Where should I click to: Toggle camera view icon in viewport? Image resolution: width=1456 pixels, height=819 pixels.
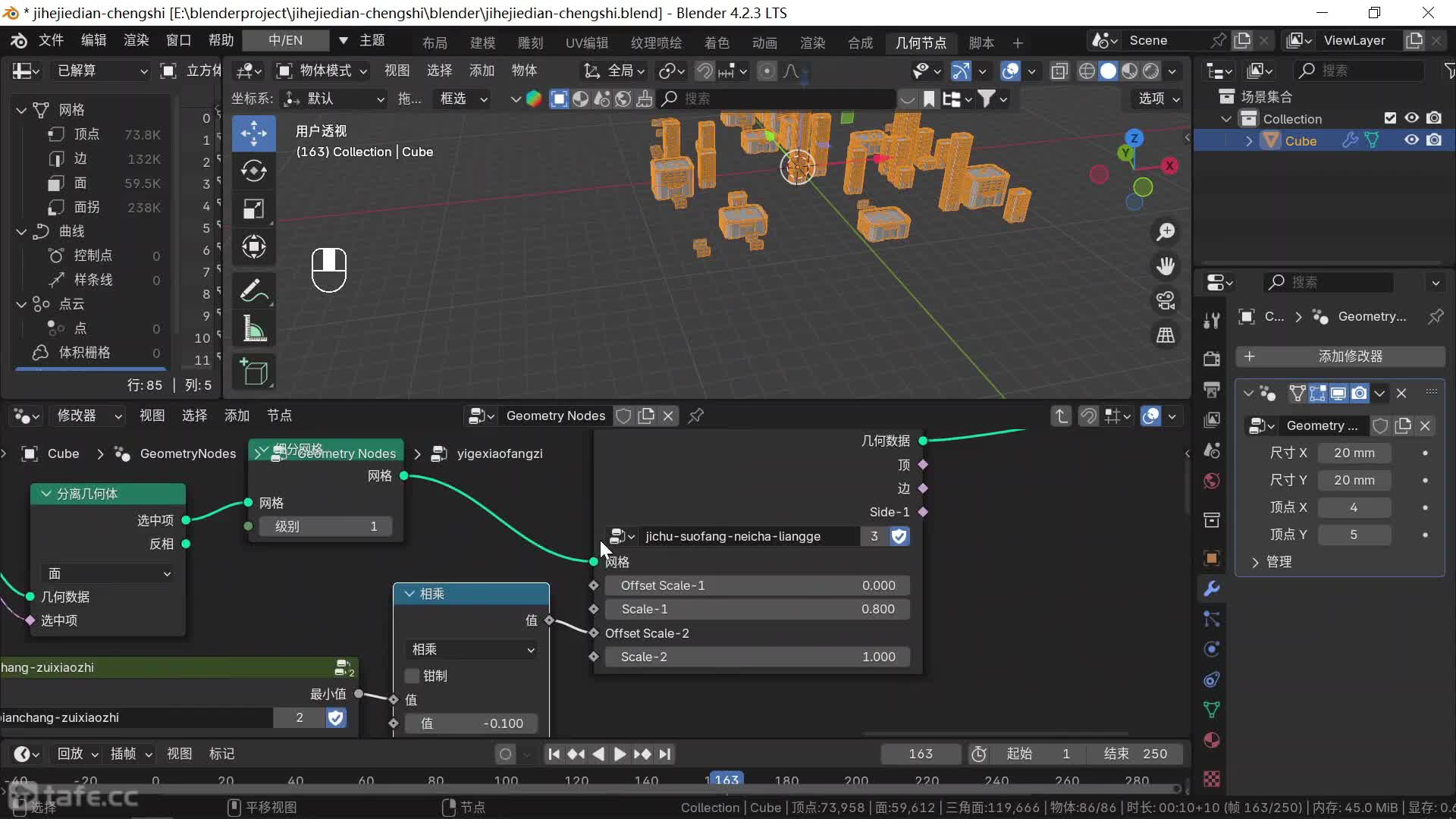pyautogui.click(x=1166, y=300)
